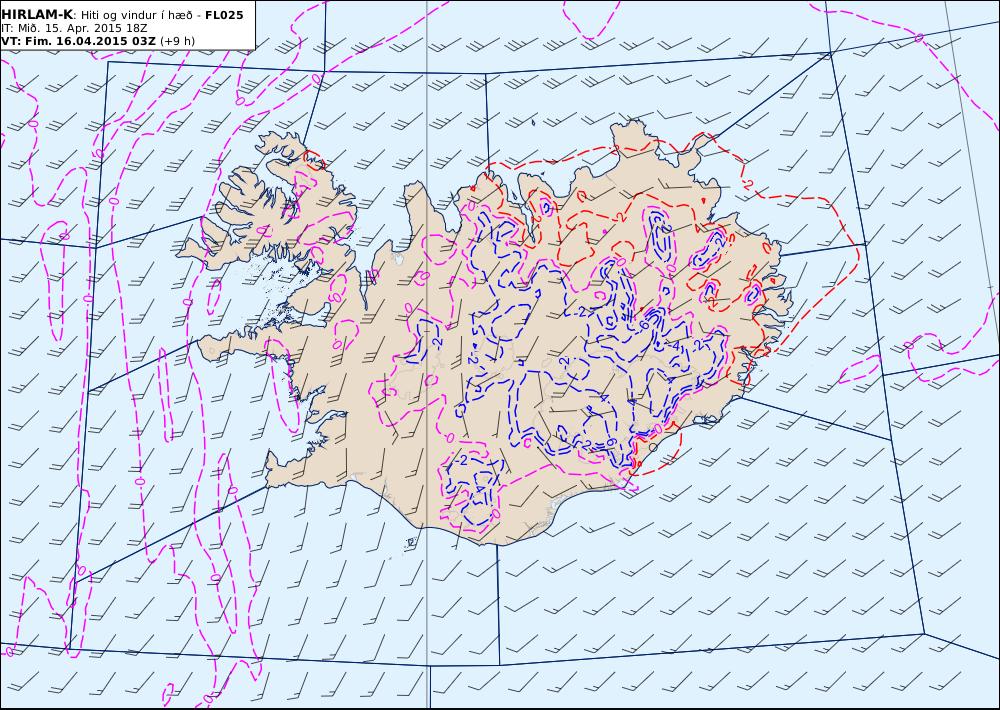
Task: Click the 'VT: Fim. 16.04.2015 03Z' valid time
Action: (x=78, y=41)
